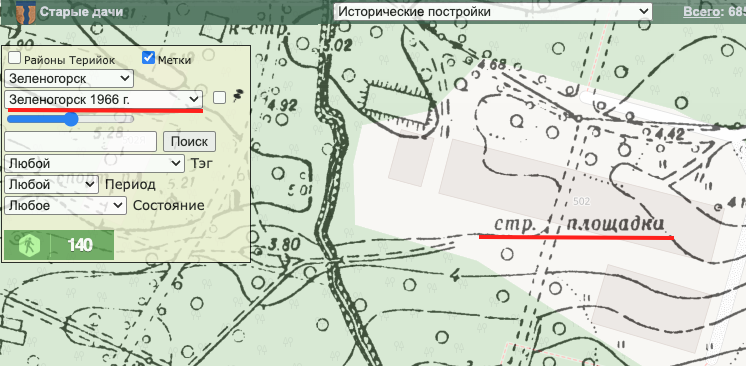The width and height of the screenshot is (746, 366).
Task: Tick the checkbox next to Зеленогорск 1966 г.
Action: (219, 98)
